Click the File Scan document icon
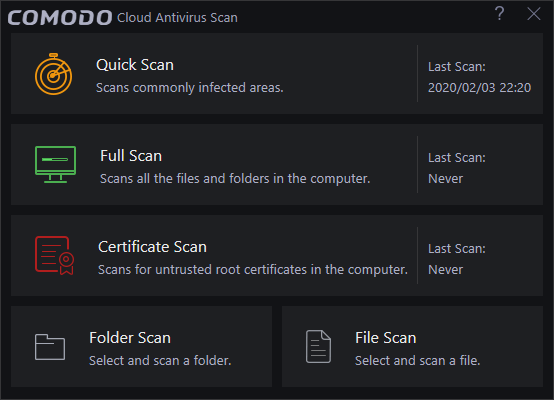 (318, 347)
